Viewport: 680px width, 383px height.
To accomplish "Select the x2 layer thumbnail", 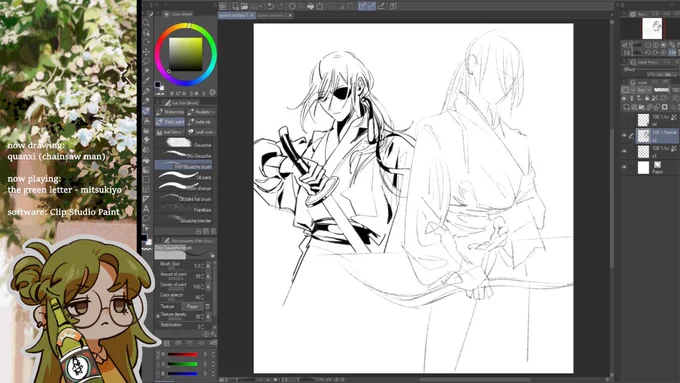I will pyautogui.click(x=644, y=136).
